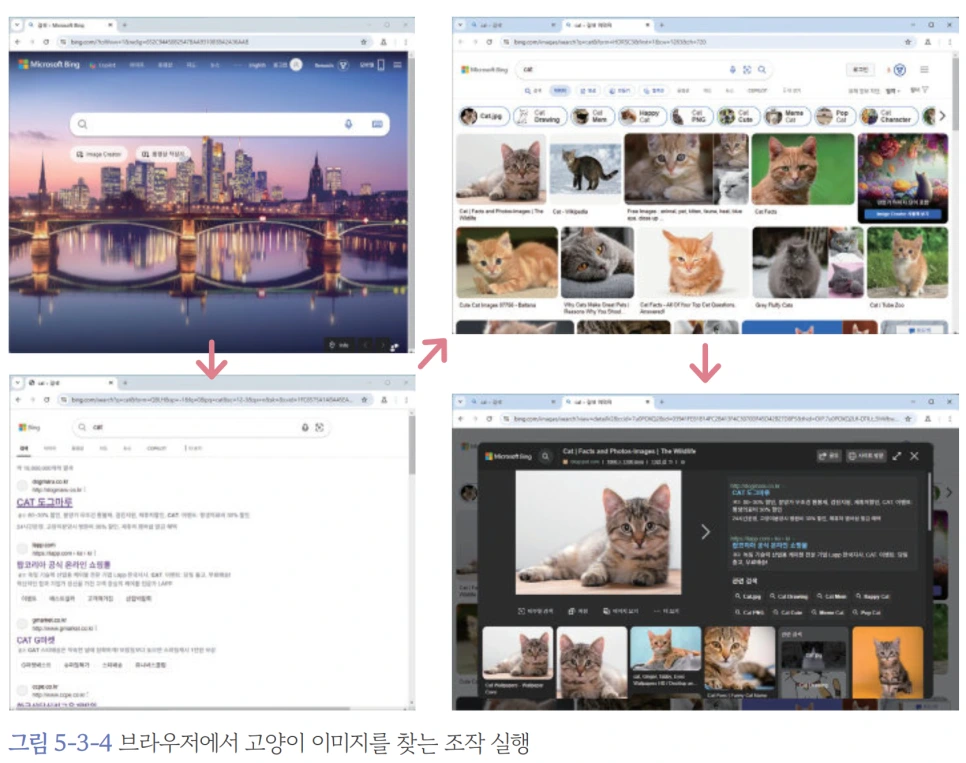Click the mobile phone icon on Bing homepage
The image size is (966, 763).
coord(381,65)
